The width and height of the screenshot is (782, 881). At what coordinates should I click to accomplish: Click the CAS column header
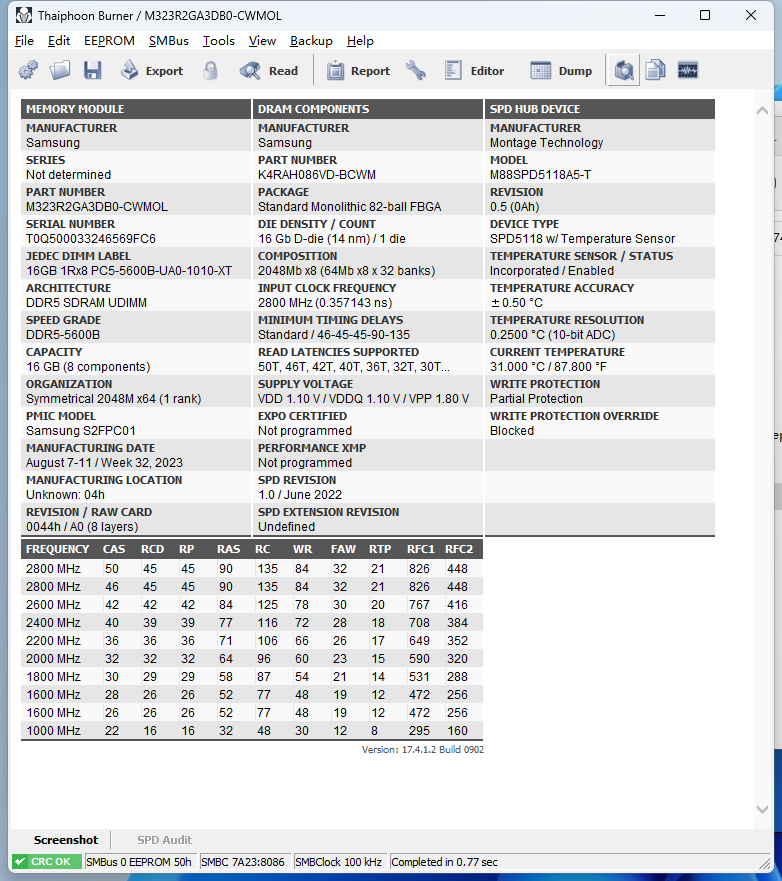tap(114, 549)
